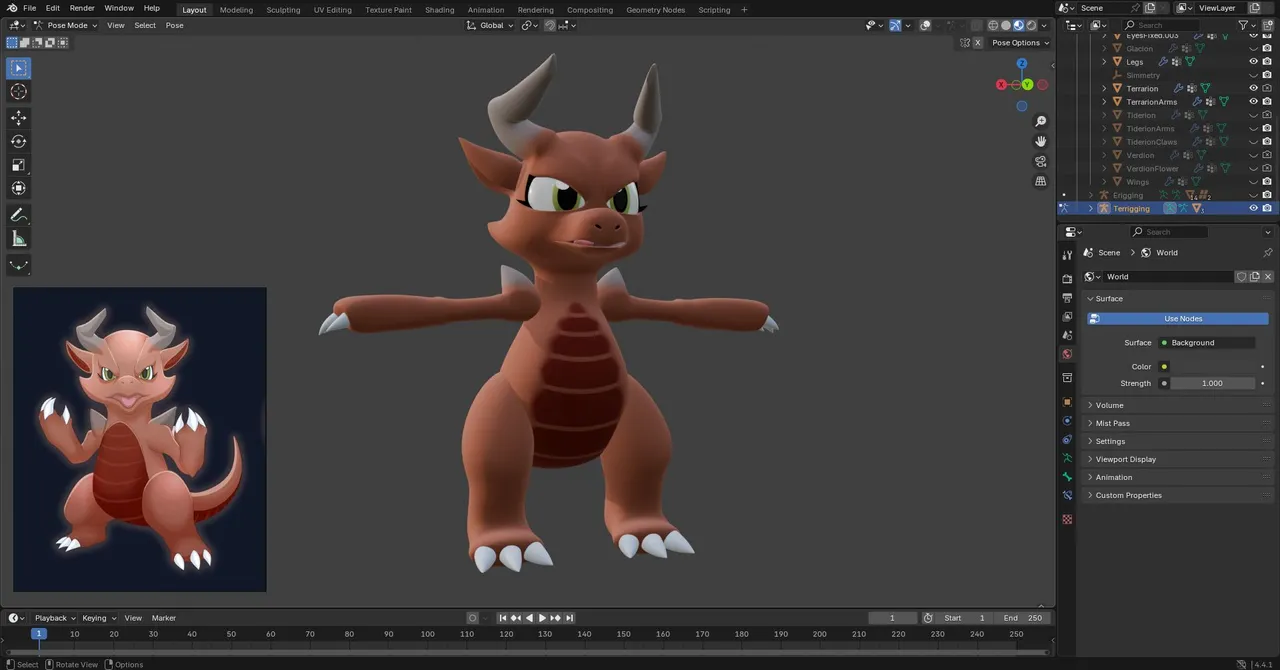
Task: Pin the World properties context
Action: (1267, 253)
